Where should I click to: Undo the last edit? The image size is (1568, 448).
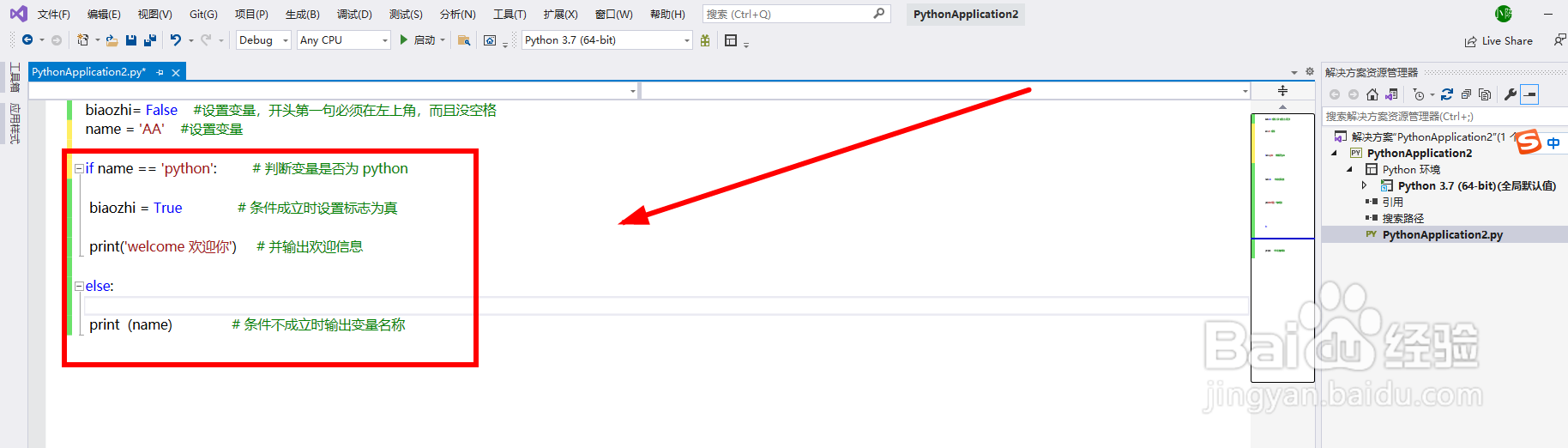pyautogui.click(x=176, y=40)
